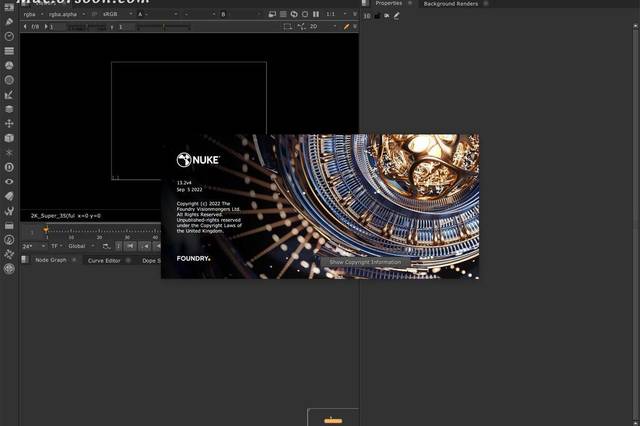
Task: Open the sRGB viewer process dropdown
Action: coord(117,14)
